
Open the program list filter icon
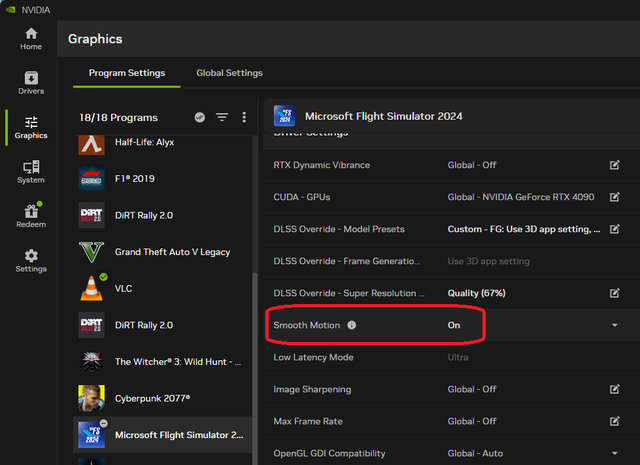point(222,118)
